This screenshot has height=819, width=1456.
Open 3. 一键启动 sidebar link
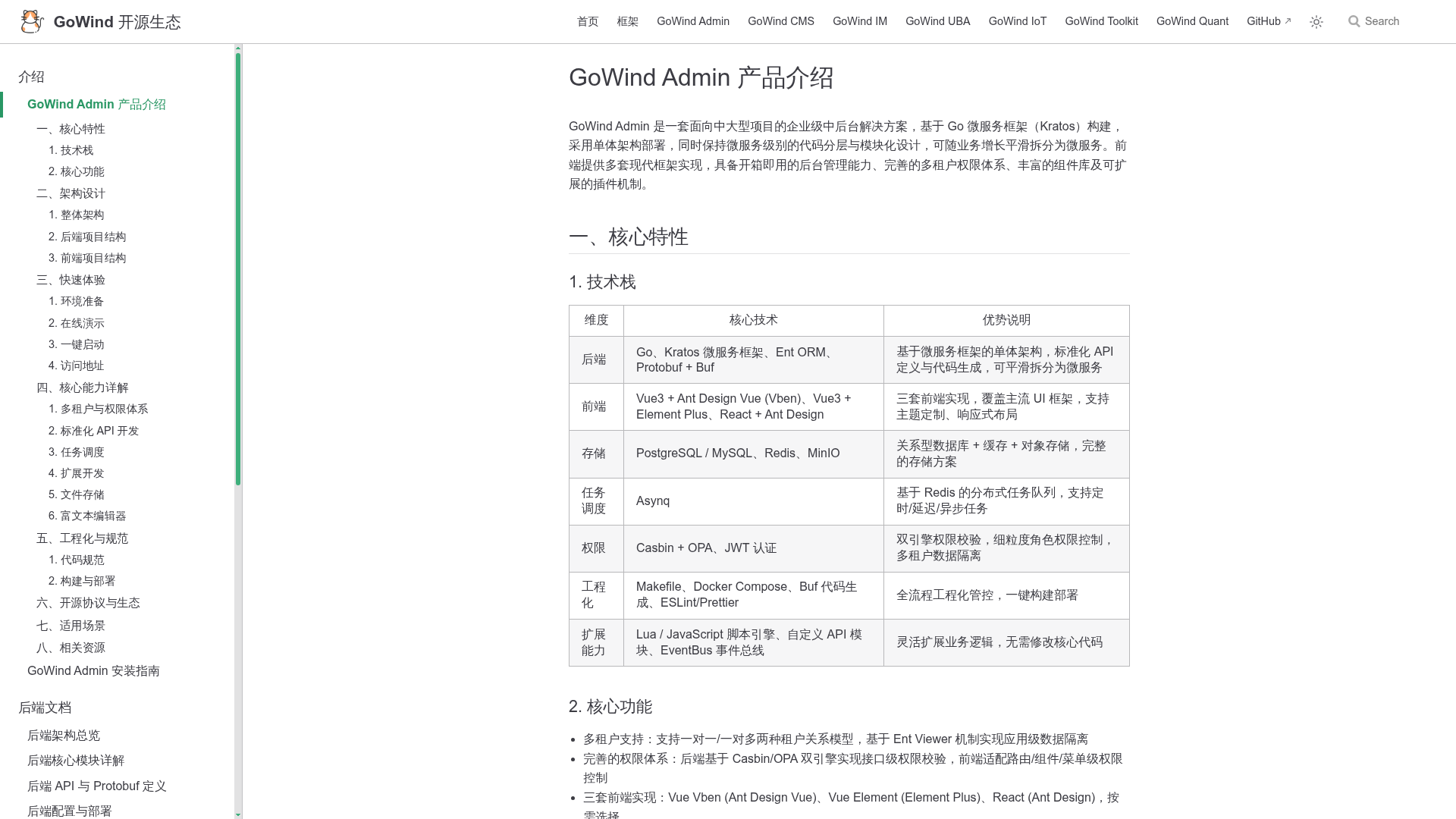76,344
